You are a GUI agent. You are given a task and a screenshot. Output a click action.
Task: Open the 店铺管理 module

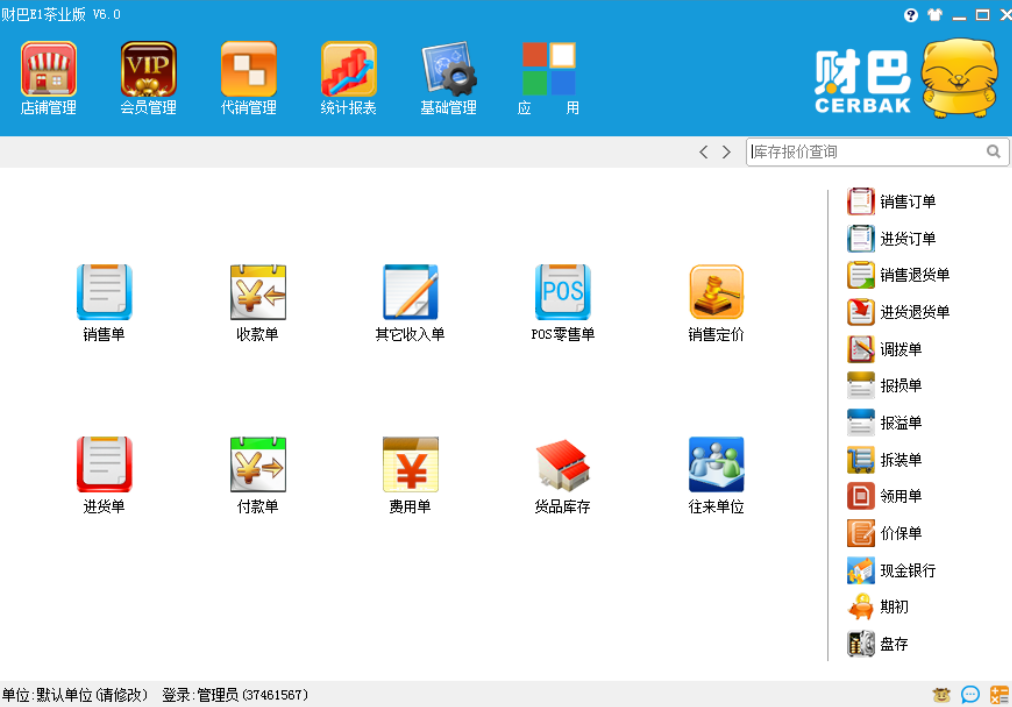click(49, 77)
